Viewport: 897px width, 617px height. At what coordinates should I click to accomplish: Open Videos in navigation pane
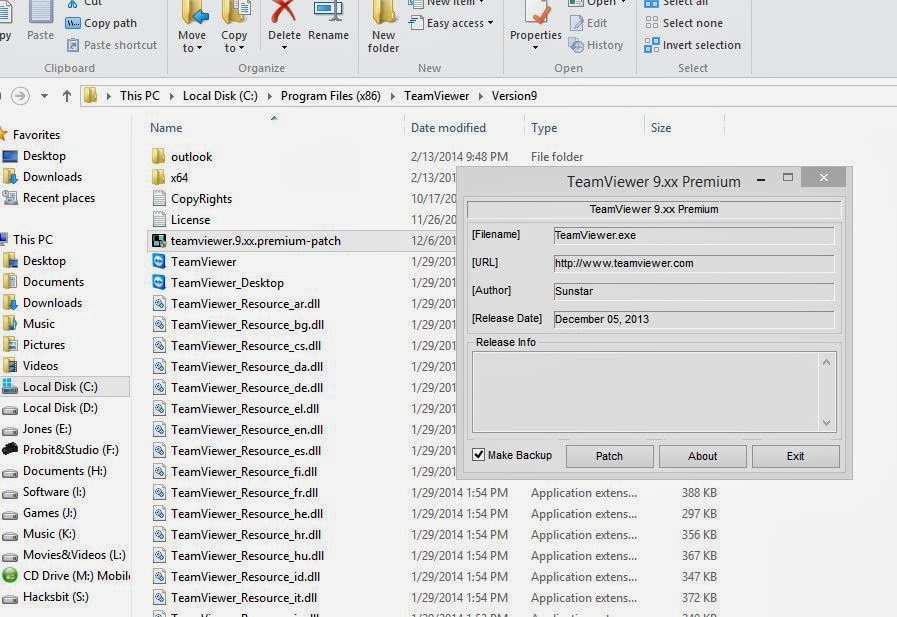[40, 365]
